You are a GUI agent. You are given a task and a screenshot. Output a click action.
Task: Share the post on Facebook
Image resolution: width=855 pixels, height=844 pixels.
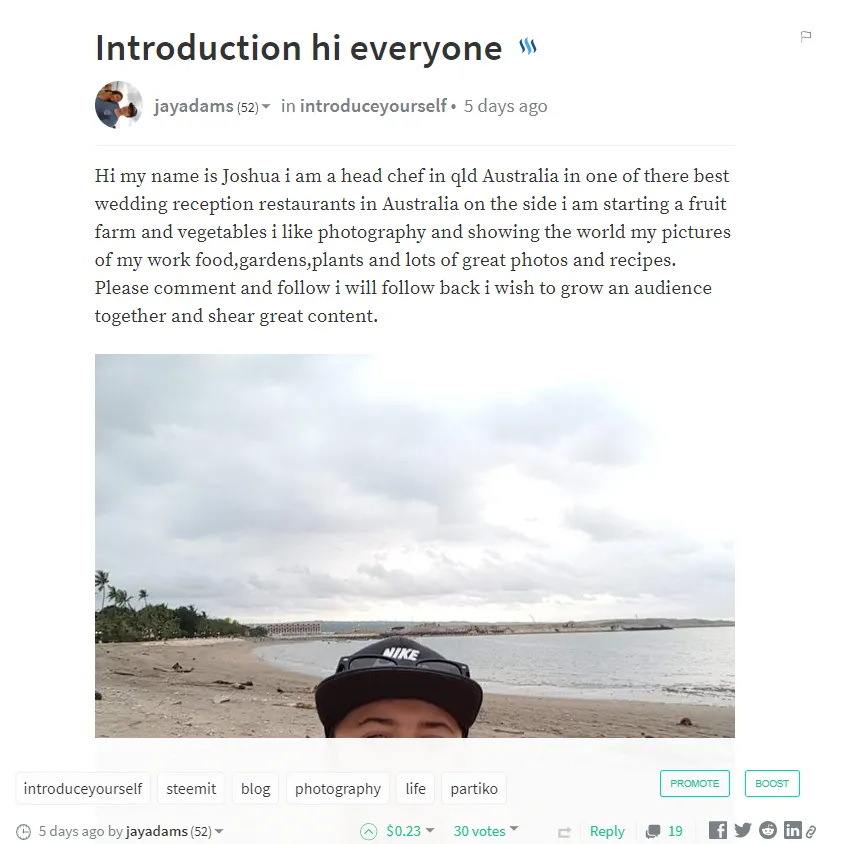(x=718, y=830)
